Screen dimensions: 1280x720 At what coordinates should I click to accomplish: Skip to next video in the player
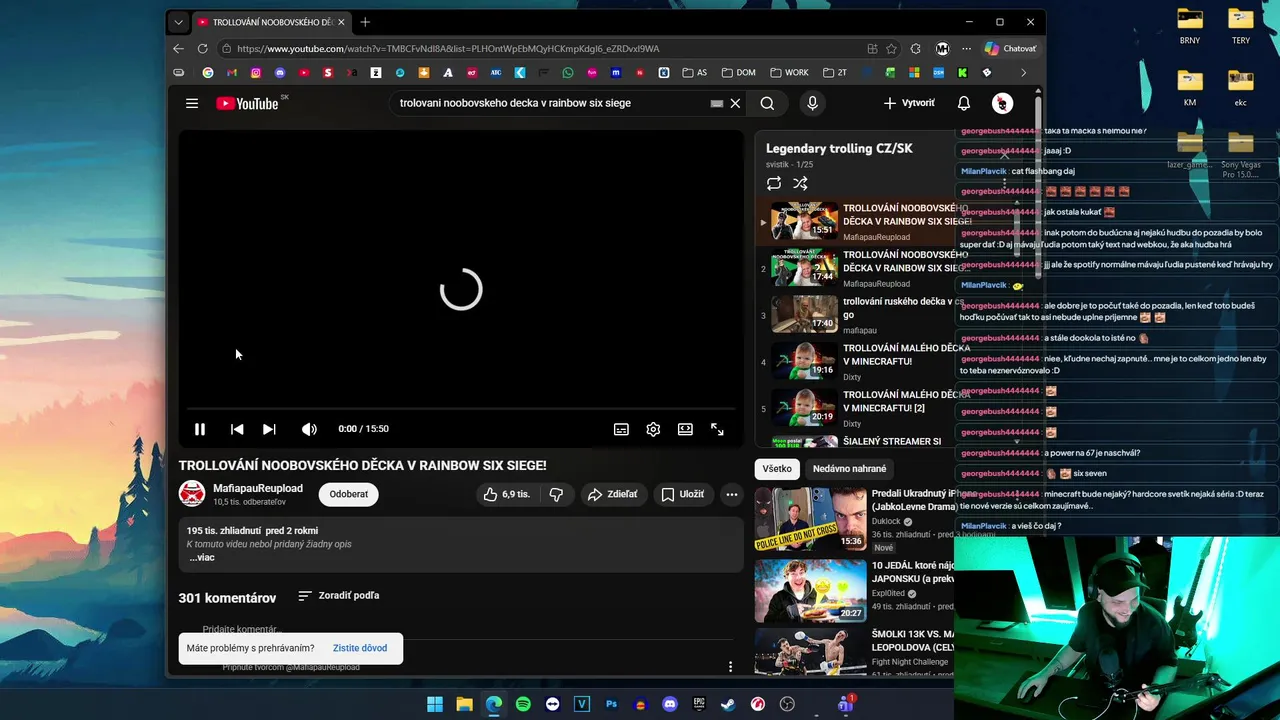pos(269,429)
